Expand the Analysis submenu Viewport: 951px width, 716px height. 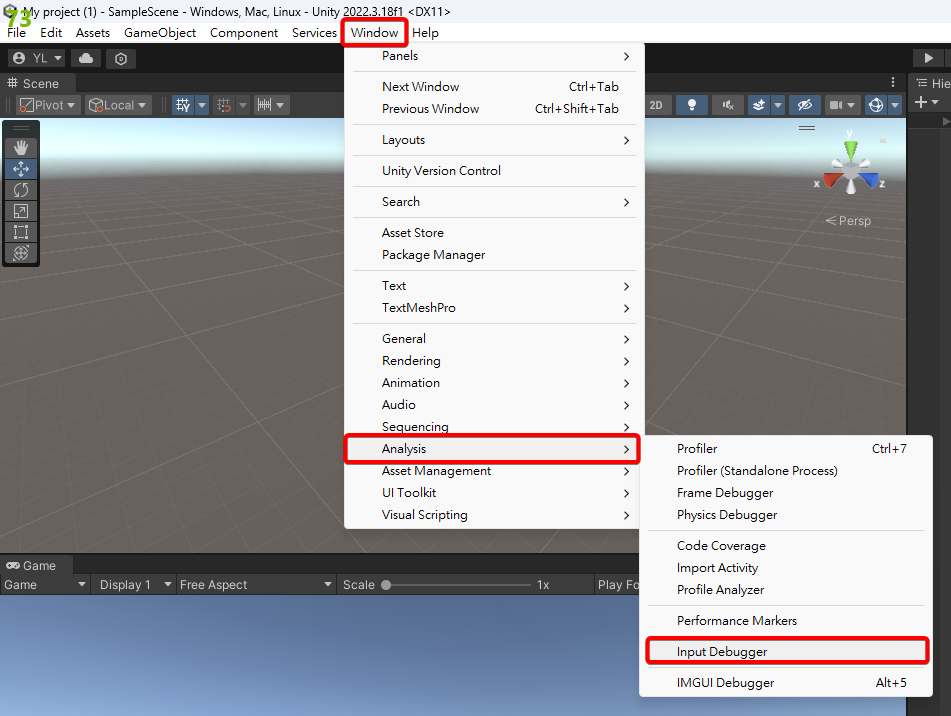tap(492, 449)
